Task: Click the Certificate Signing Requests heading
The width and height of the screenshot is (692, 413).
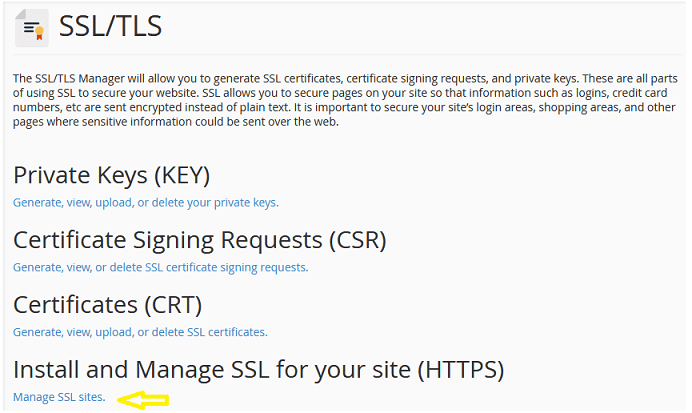Action: click(200, 240)
